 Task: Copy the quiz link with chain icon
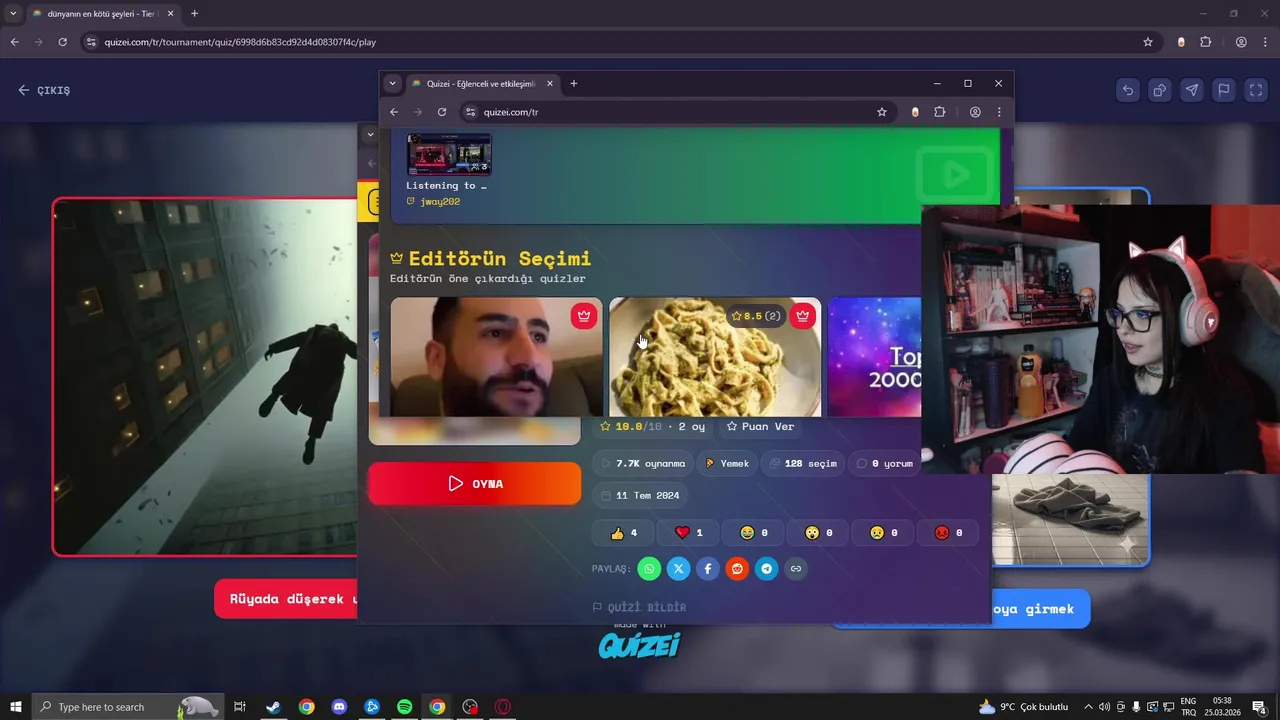tap(796, 569)
